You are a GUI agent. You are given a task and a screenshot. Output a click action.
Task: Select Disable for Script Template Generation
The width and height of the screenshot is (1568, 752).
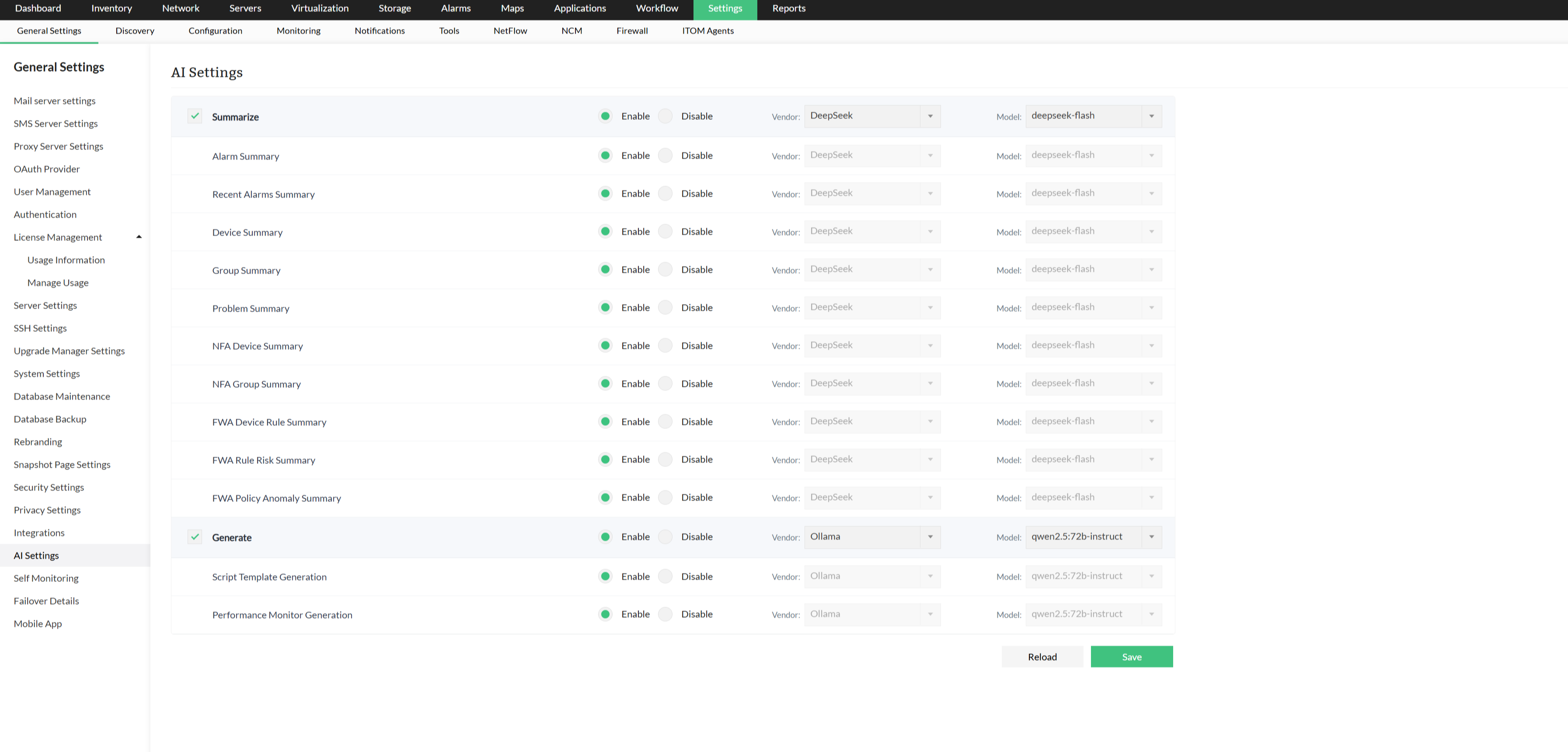coord(666,576)
